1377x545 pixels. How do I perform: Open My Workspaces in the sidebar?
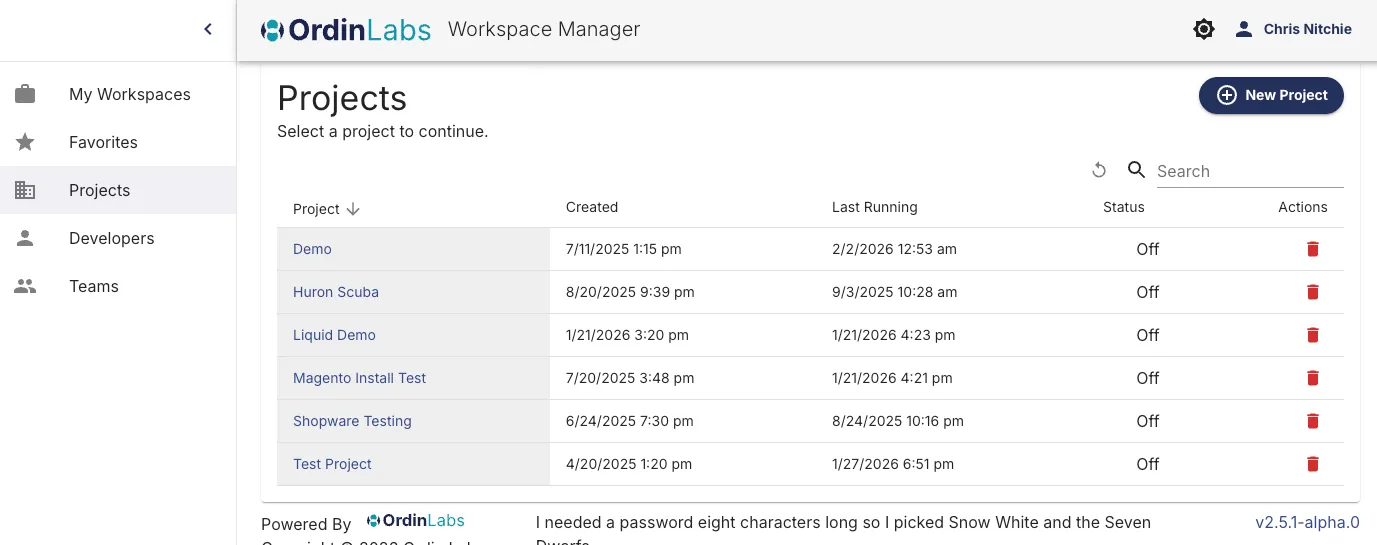tap(129, 94)
